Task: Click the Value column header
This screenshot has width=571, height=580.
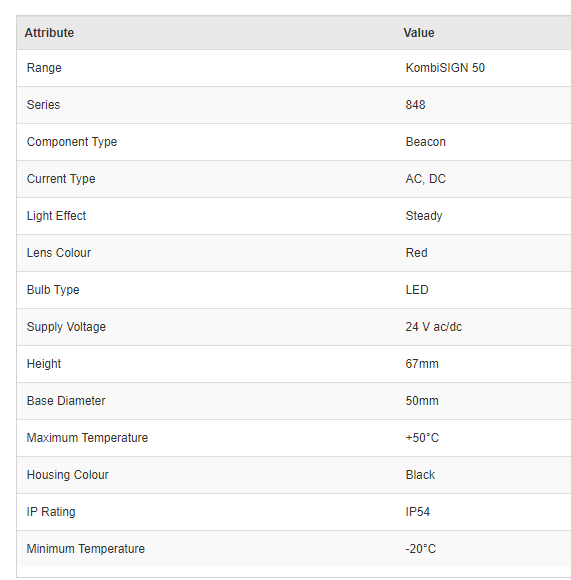Action: 419,33
